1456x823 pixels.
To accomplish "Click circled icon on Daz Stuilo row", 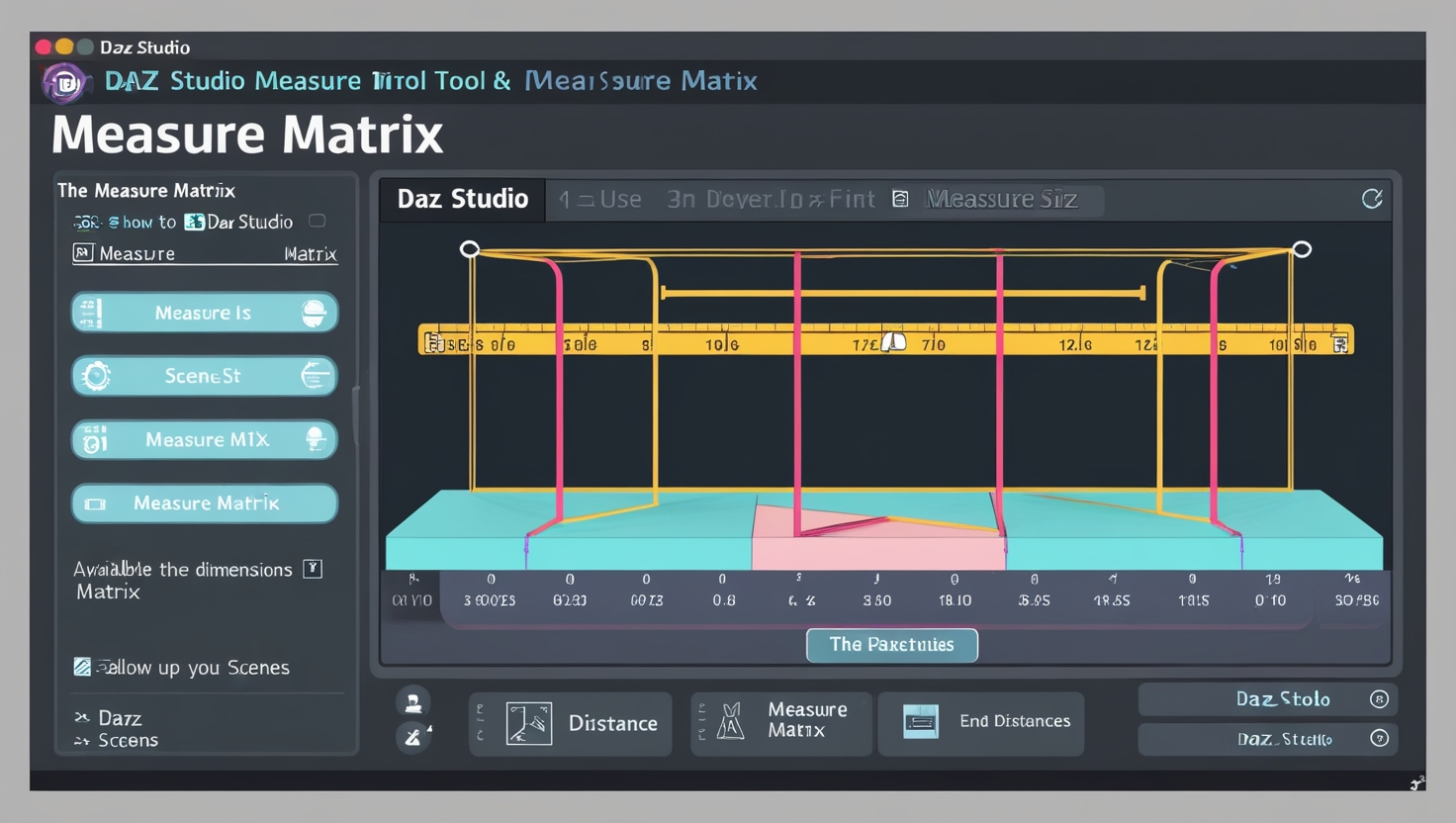I will tap(1379, 738).
